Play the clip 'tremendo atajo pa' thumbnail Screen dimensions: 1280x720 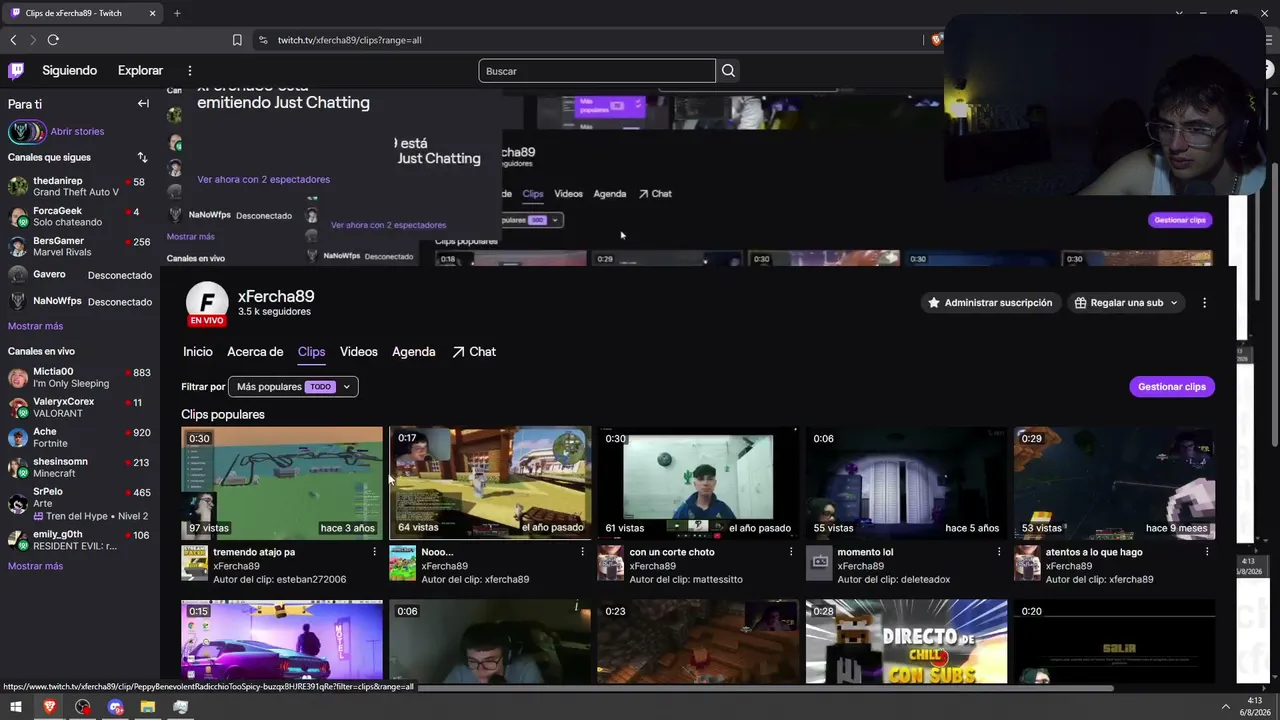pyautogui.click(x=282, y=483)
